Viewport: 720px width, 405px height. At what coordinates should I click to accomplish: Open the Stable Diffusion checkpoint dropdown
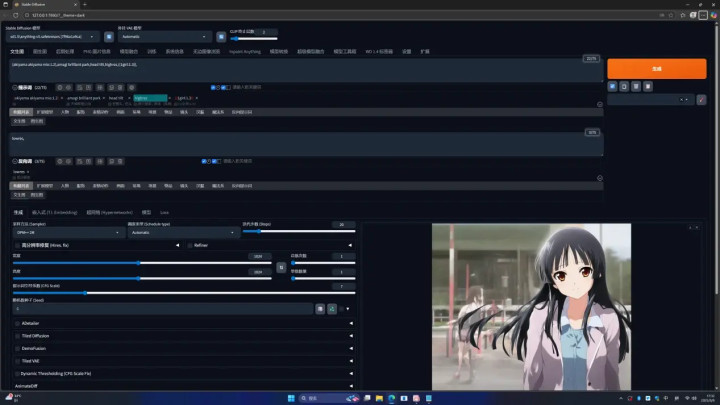coord(52,37)
